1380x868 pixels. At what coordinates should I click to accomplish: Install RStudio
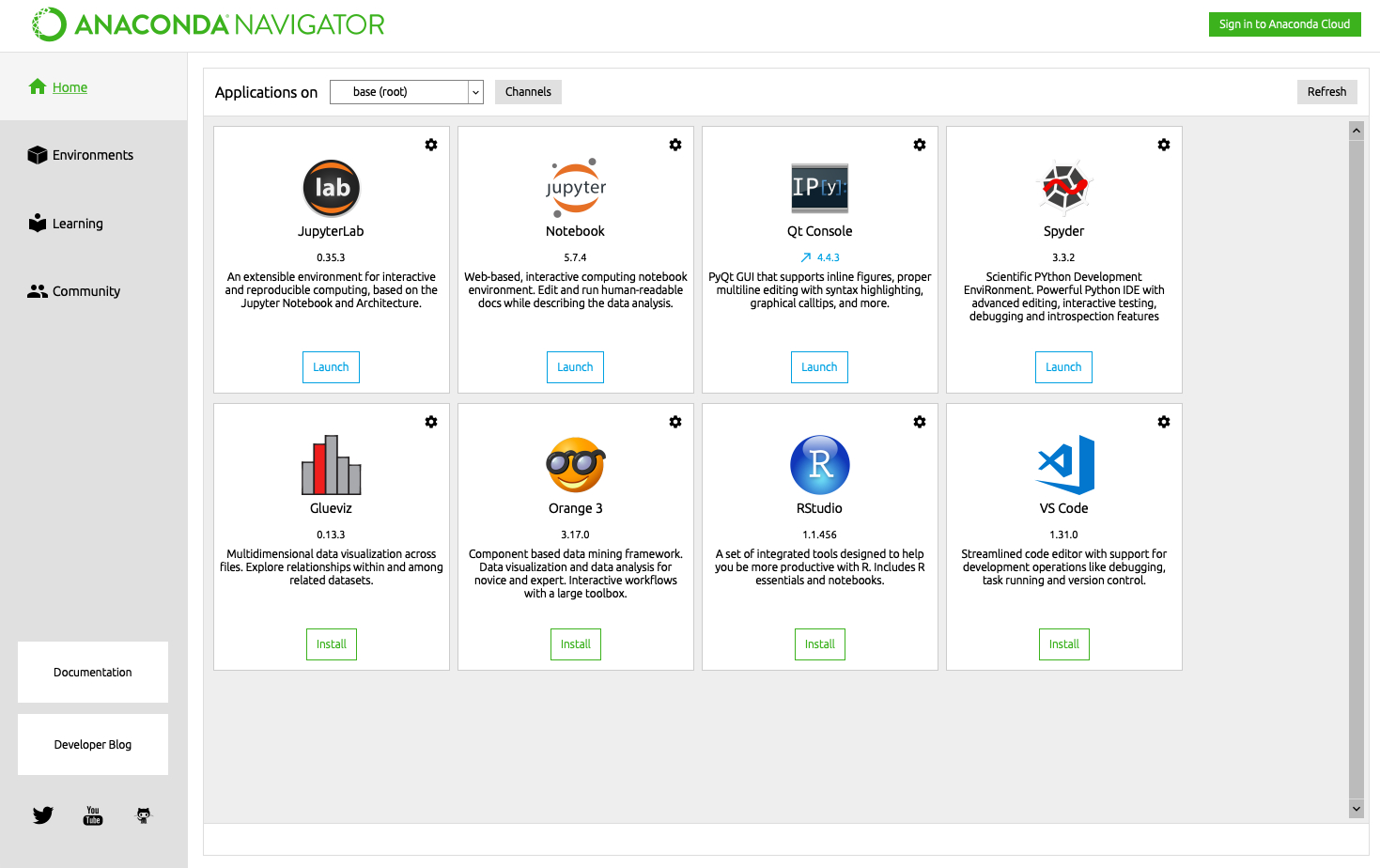[820, 644]
